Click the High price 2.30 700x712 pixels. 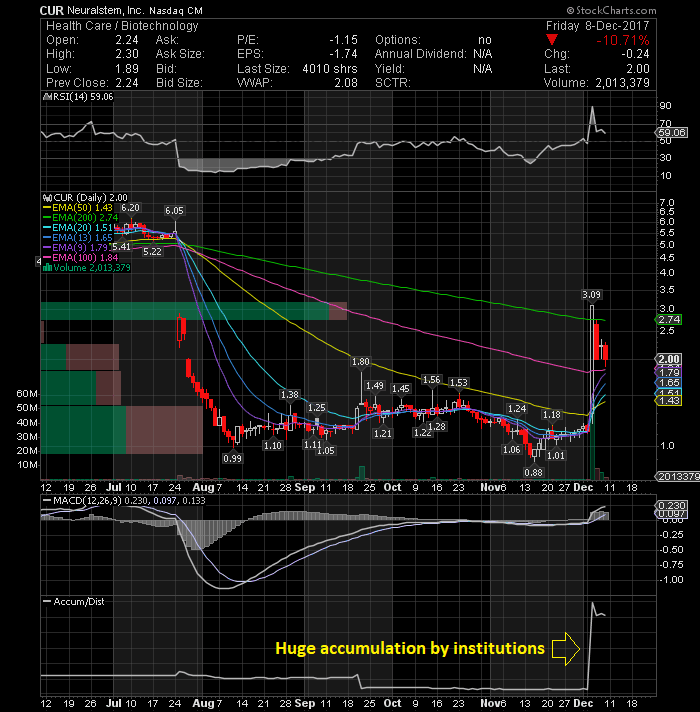pyautogui.click(x=127, y=54)
